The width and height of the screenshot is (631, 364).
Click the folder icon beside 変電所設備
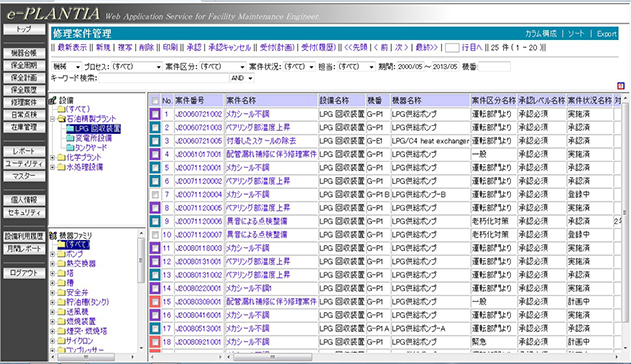tap(70, 138)
